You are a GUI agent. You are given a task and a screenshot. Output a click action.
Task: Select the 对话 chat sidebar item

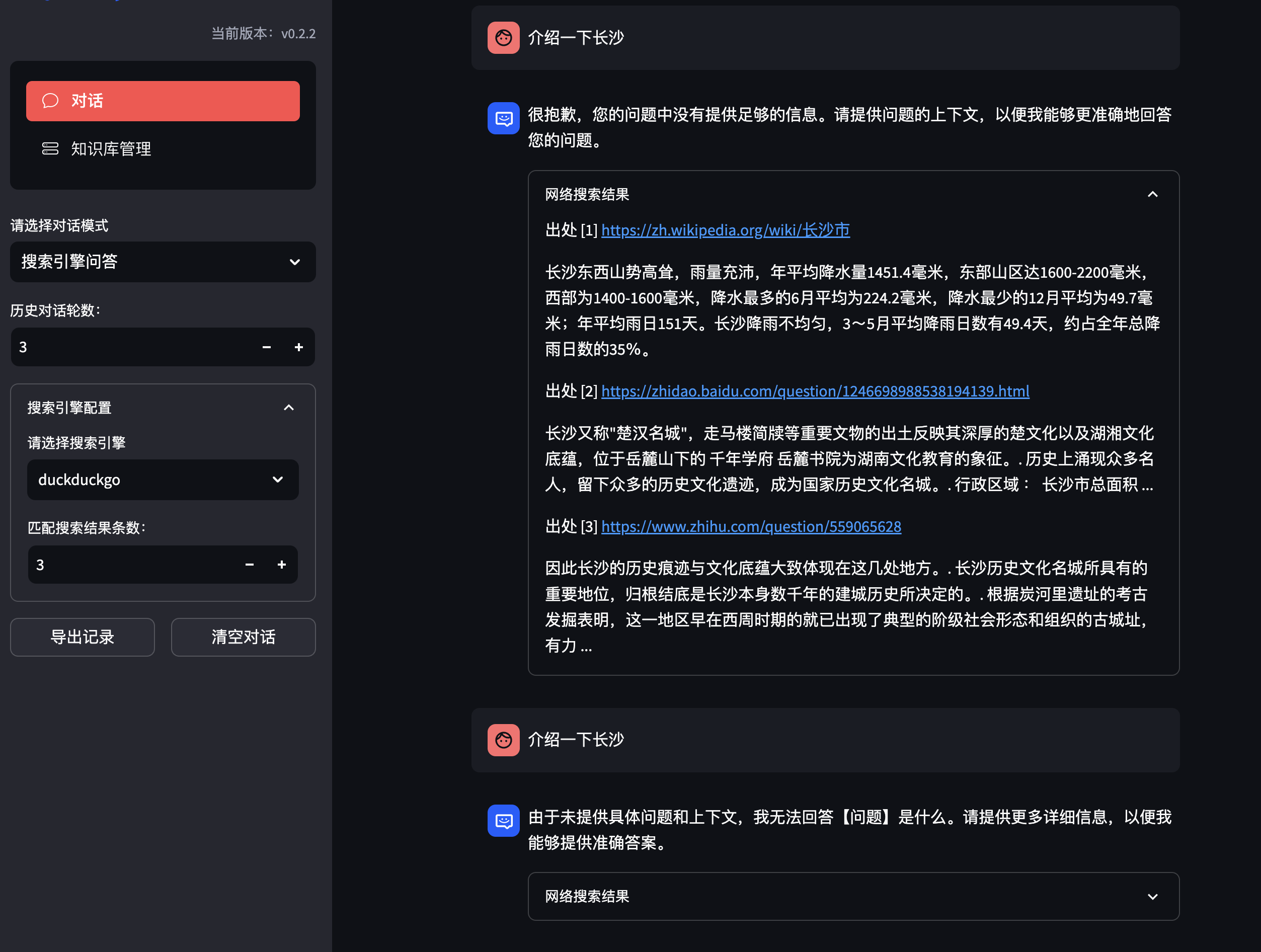[x=163, y=100]
